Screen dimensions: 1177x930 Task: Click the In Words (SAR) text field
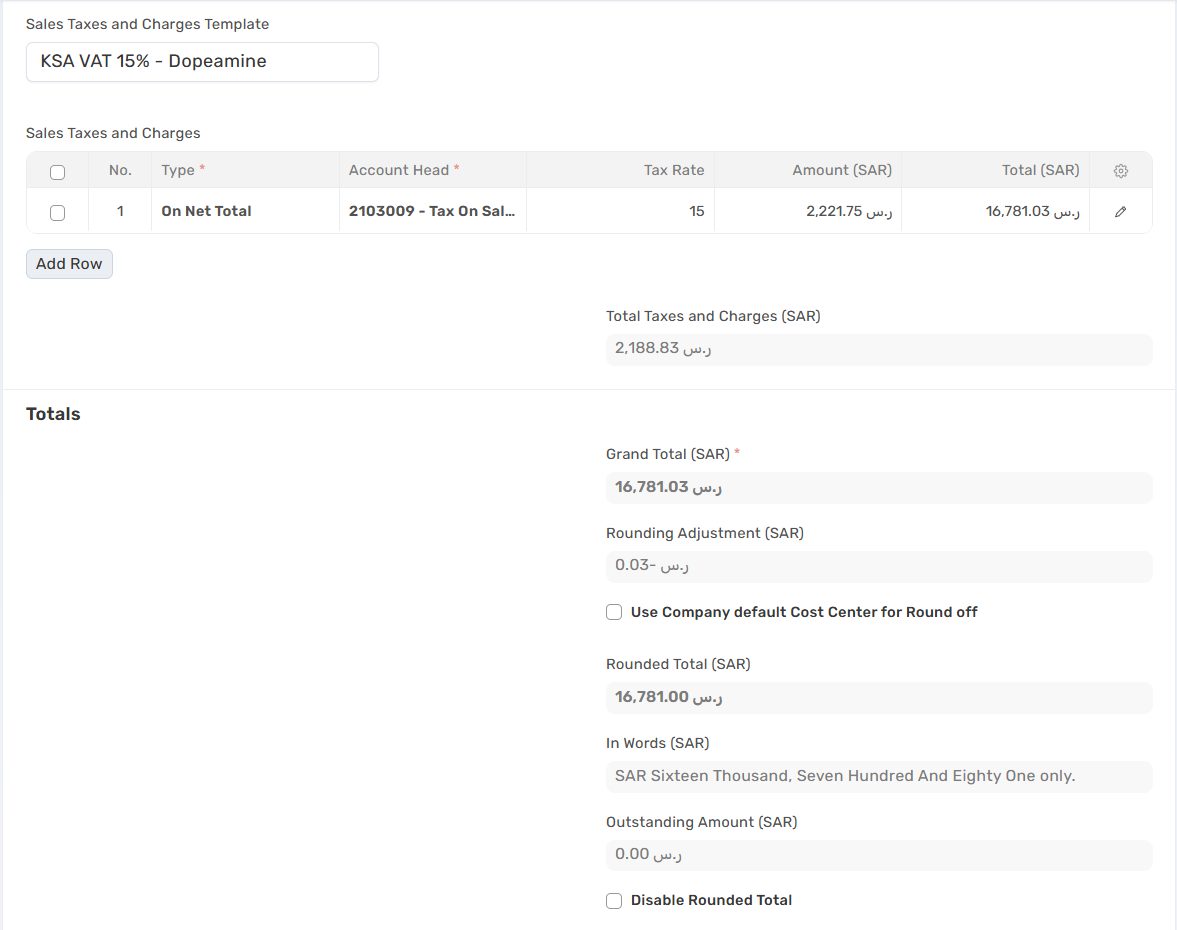(878, 776)
